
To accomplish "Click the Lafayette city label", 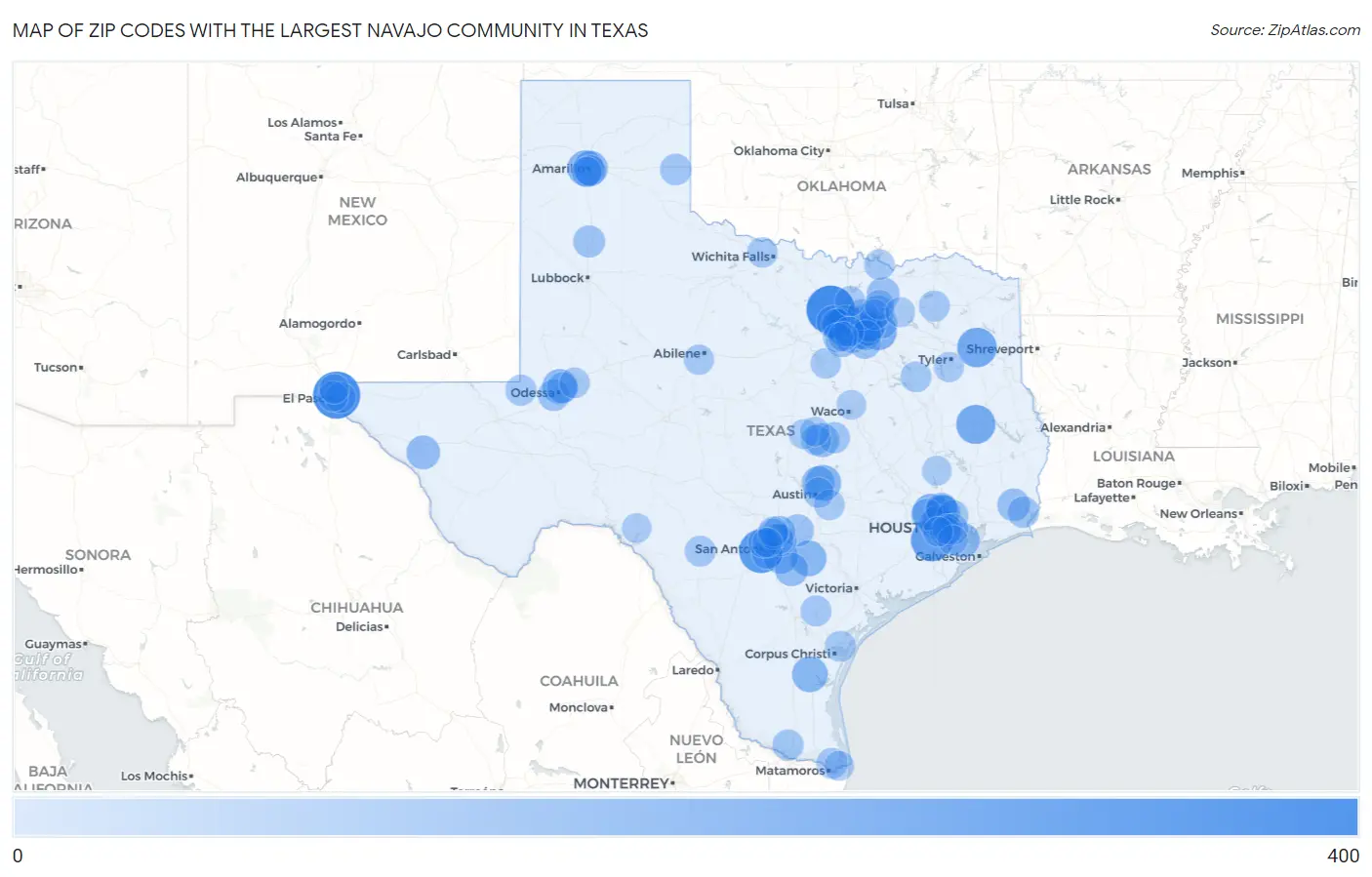I will point(1105,498).
